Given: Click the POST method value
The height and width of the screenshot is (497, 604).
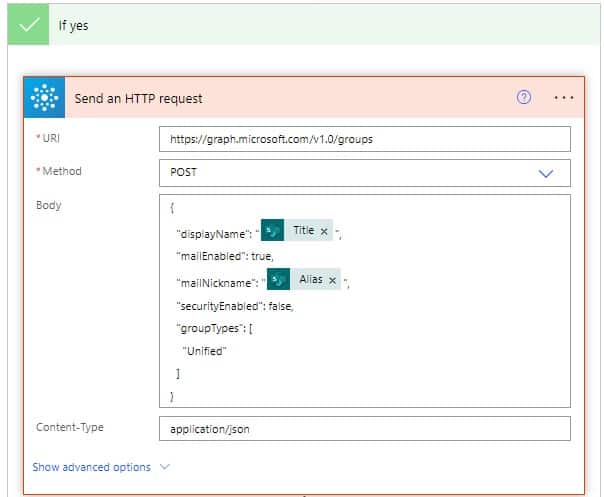Looking at the screenshot, I should pyautogui.click(x=183, y=172).
